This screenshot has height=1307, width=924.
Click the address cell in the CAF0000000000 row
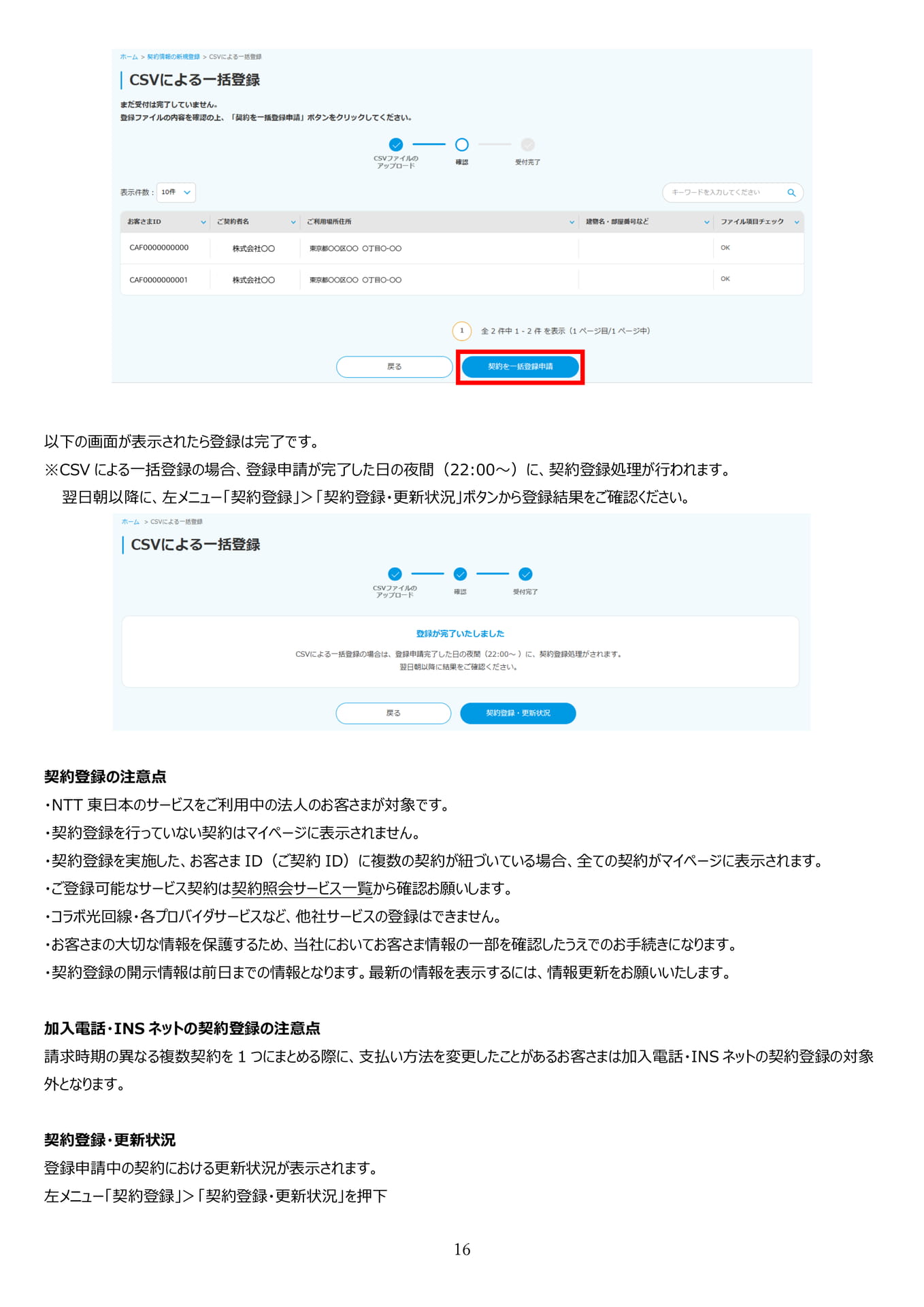pyautogui.click(x=356, y=248)
